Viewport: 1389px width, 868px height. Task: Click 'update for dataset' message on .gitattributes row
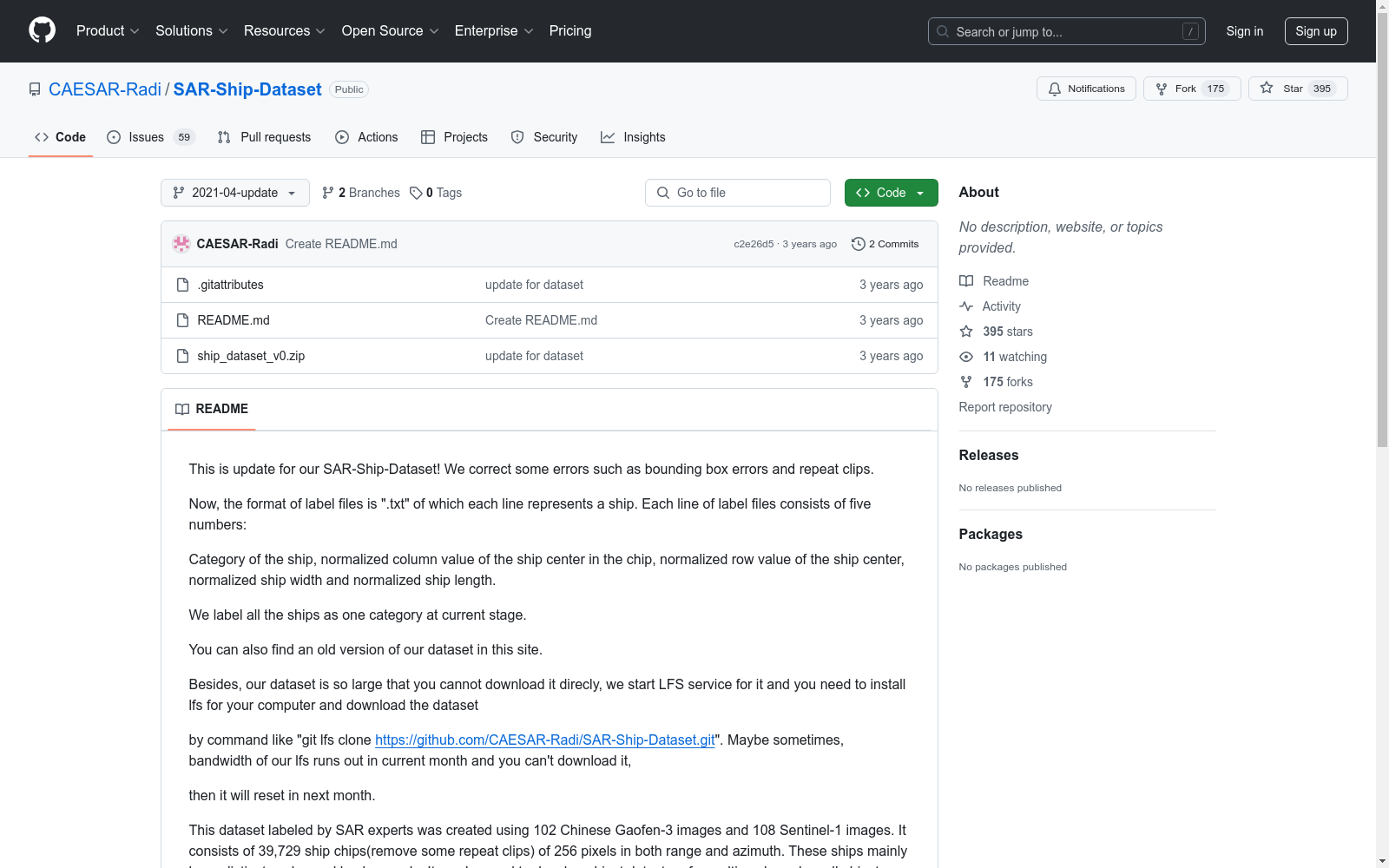(x=534, y=285)
